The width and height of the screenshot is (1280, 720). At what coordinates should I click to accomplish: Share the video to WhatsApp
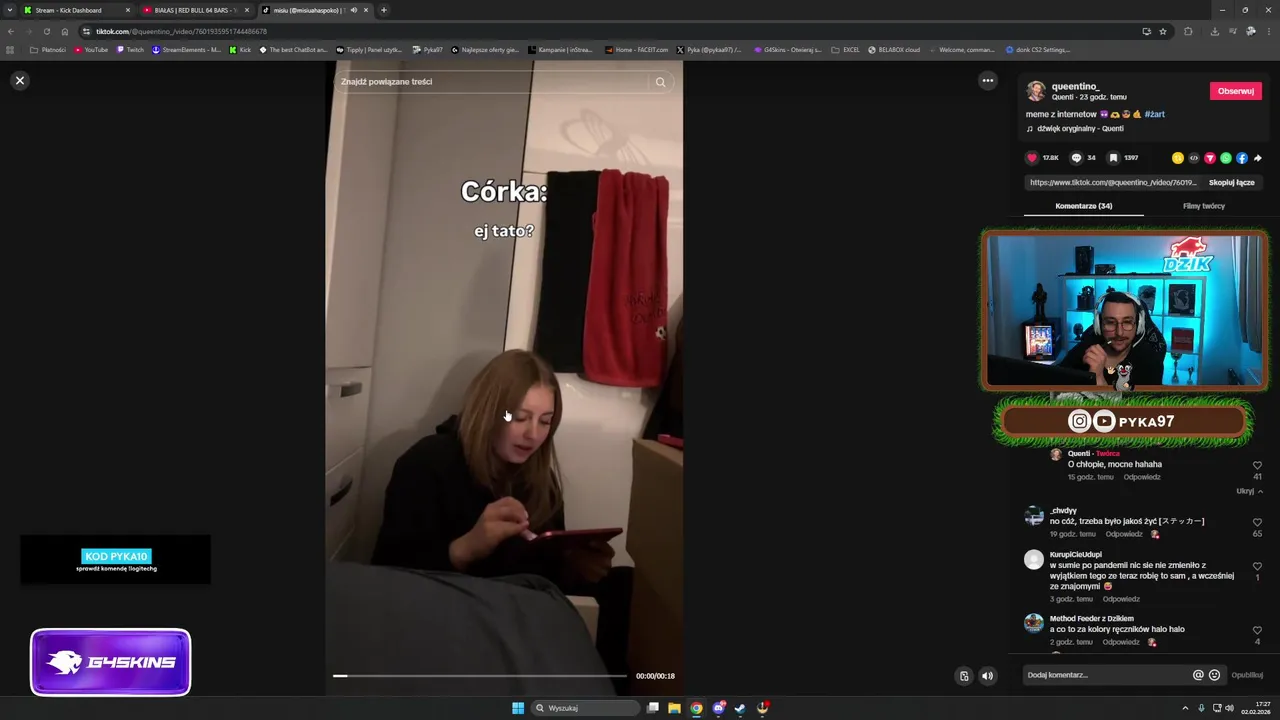[1226, 158]
